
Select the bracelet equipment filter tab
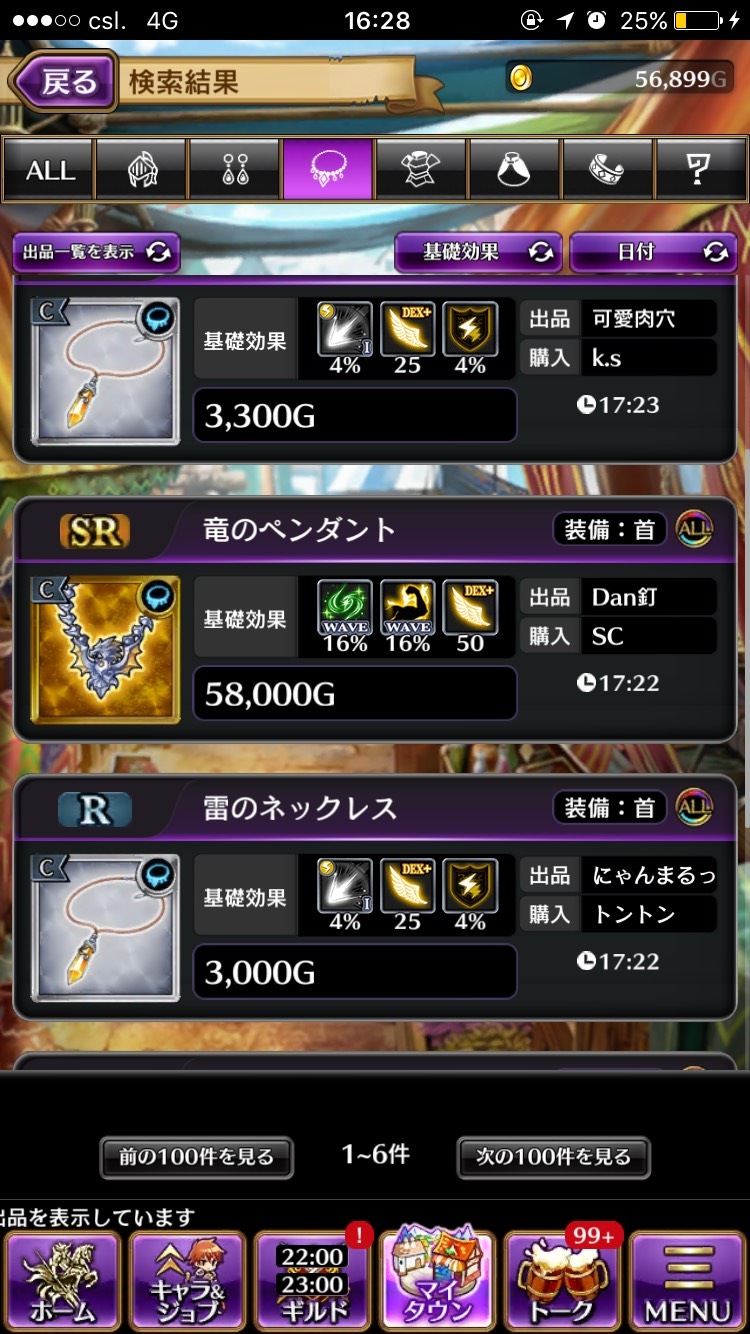(607, 170)
